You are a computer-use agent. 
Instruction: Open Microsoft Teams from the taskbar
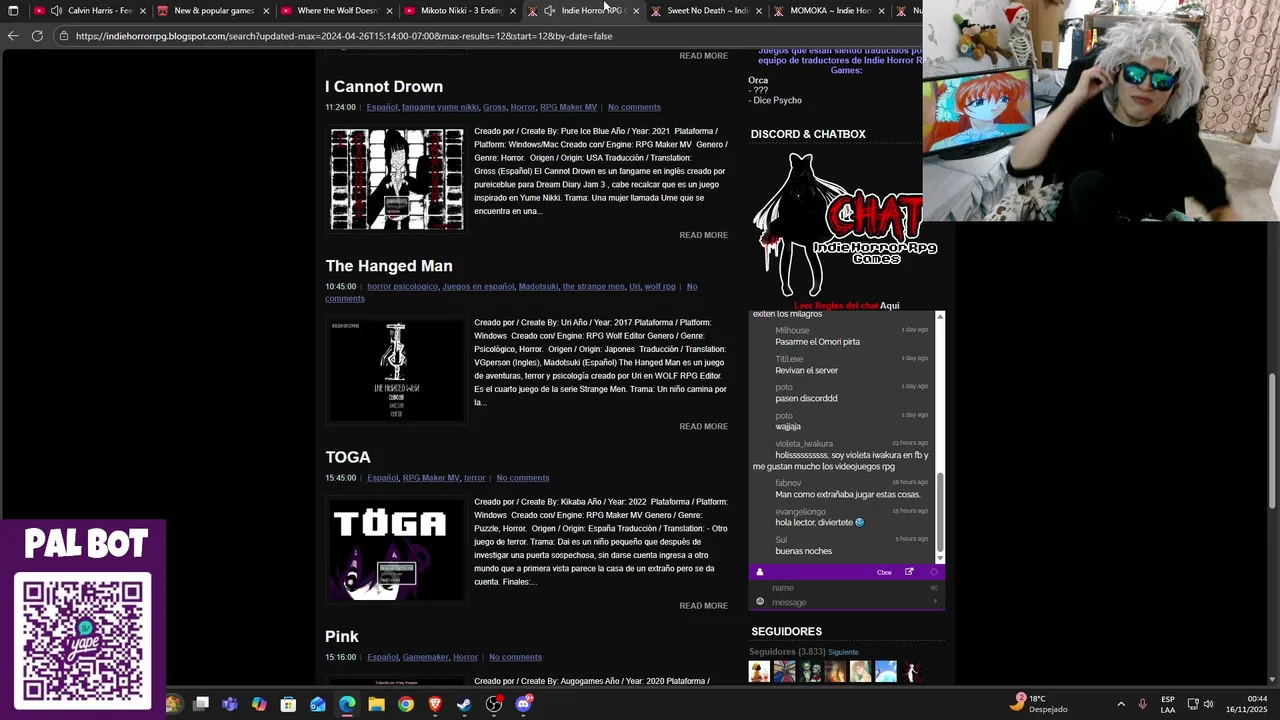tap(230, 704)
